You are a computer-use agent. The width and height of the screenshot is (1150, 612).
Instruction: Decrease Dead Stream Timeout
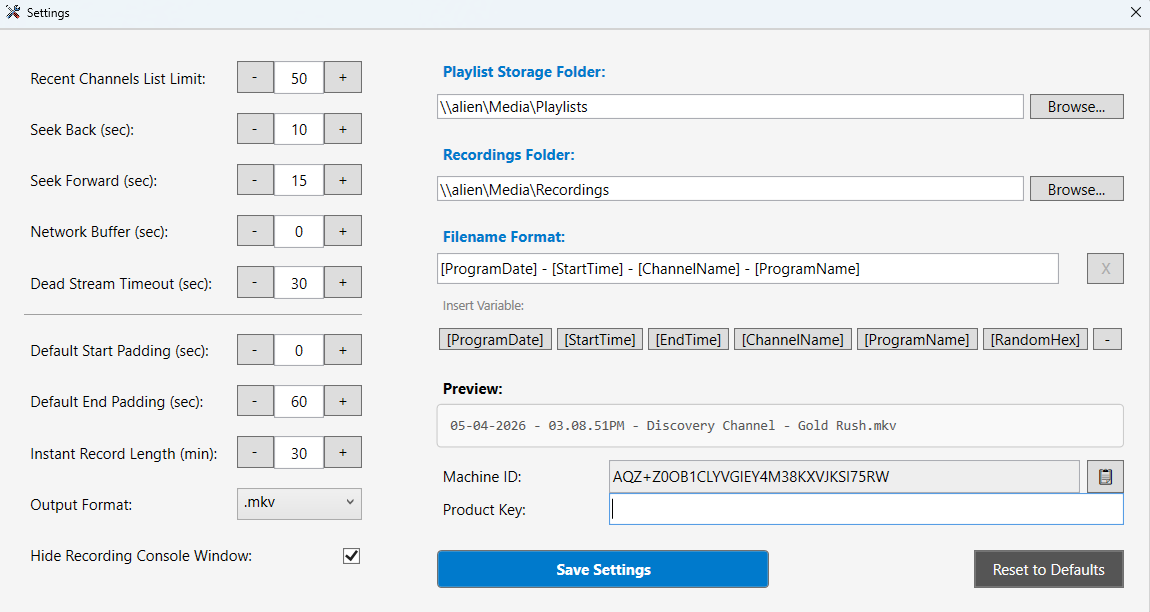point(255,283)
